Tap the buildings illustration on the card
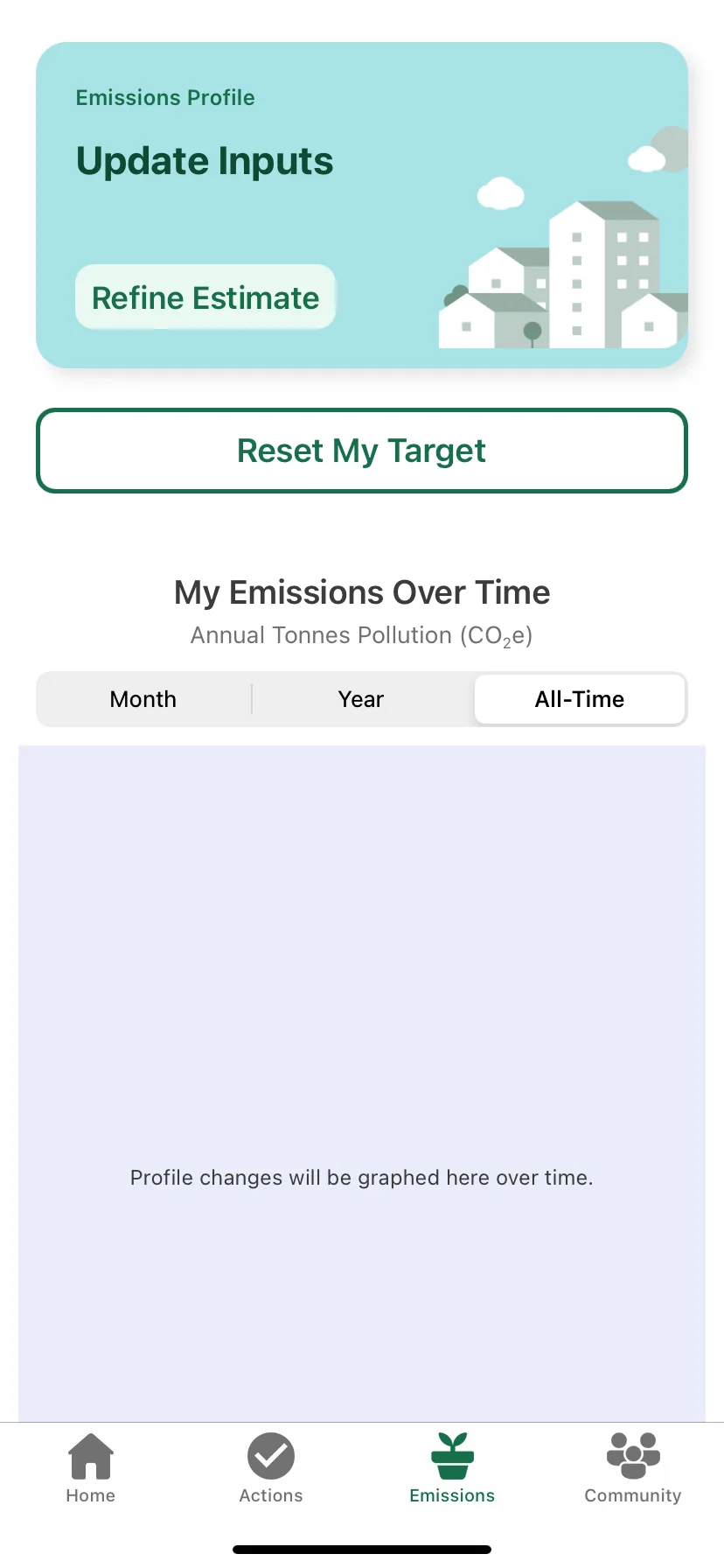The width and height of the screenshot is (724, 1568). click(x=563, y=274)
